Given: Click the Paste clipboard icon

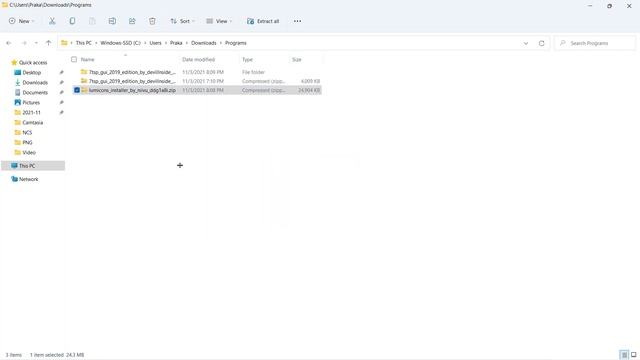Looking at the screenshot, I should tap(92, 21).
